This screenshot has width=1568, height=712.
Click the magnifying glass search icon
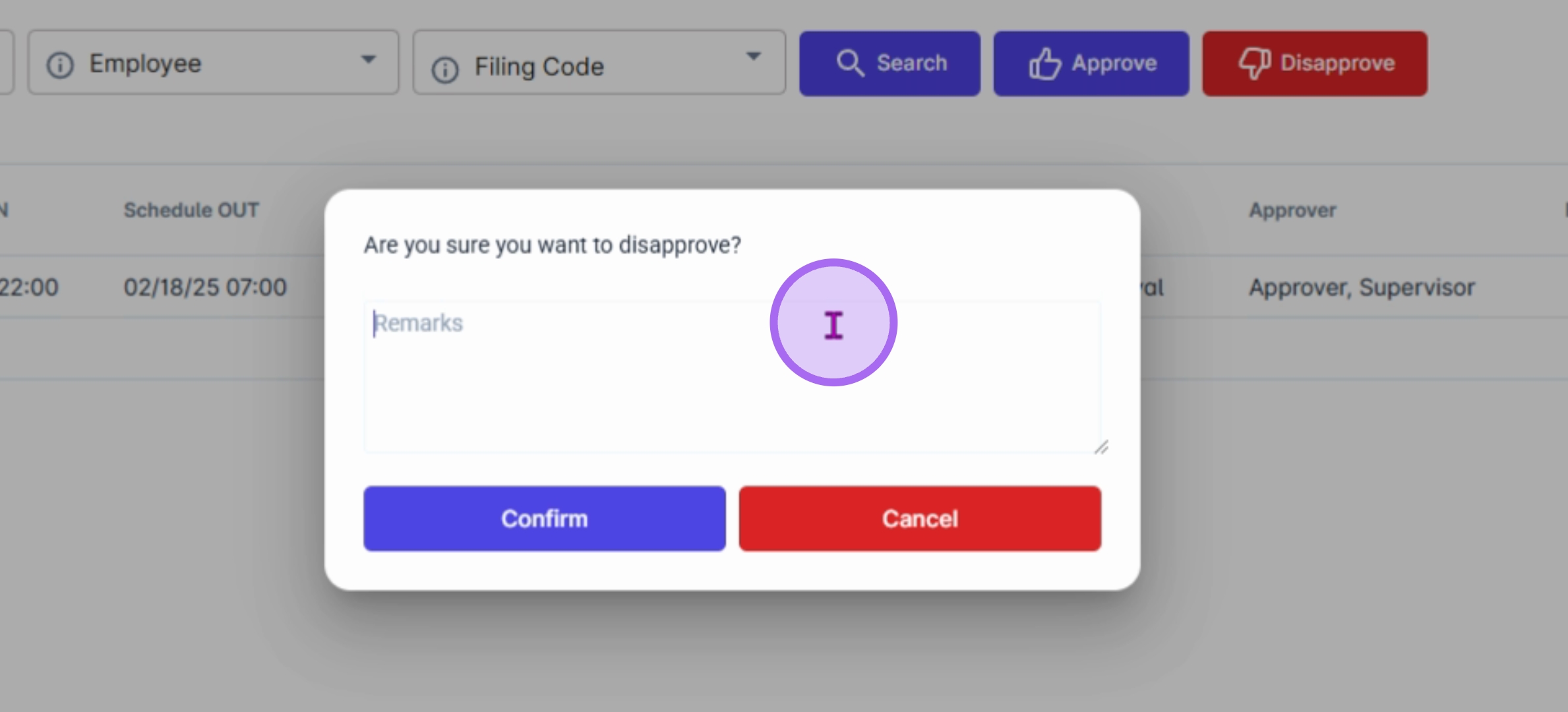pos(850,64)
